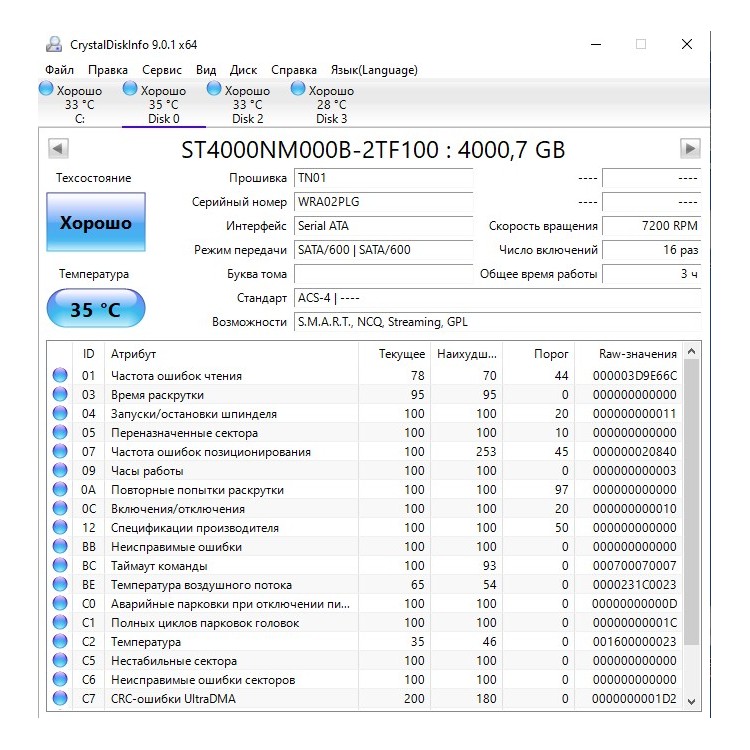Click the Прошивка field TN01

(x=384, y=178)
